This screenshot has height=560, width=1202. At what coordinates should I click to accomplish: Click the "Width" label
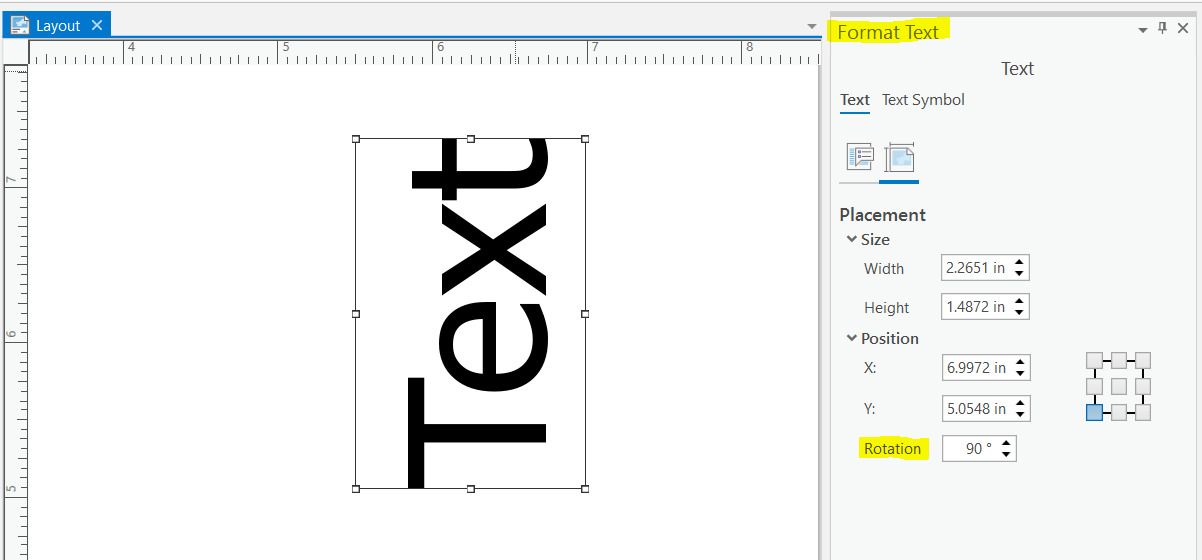tap(884, 268)
